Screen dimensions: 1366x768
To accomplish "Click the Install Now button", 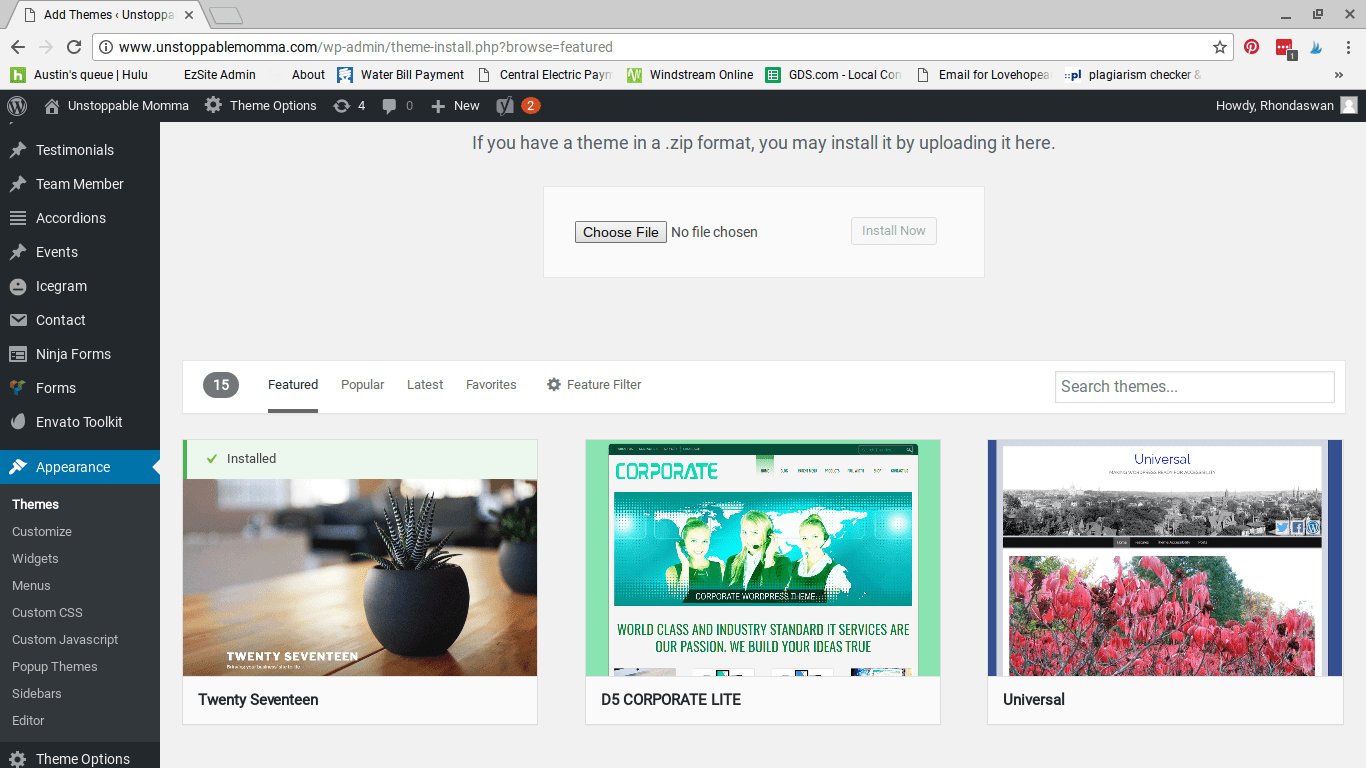I will [894, 231].
